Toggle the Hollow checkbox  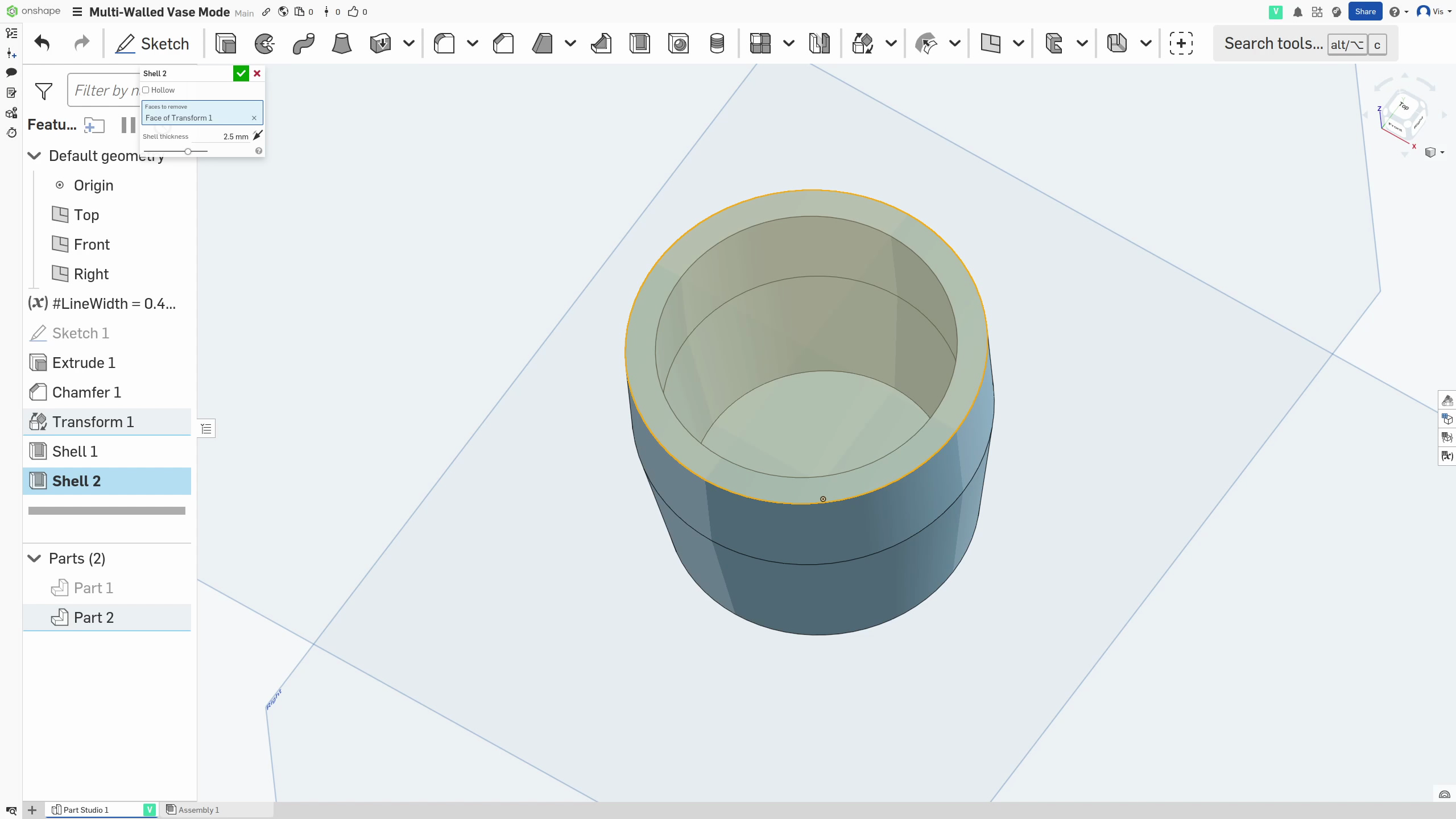pos(146,90)
